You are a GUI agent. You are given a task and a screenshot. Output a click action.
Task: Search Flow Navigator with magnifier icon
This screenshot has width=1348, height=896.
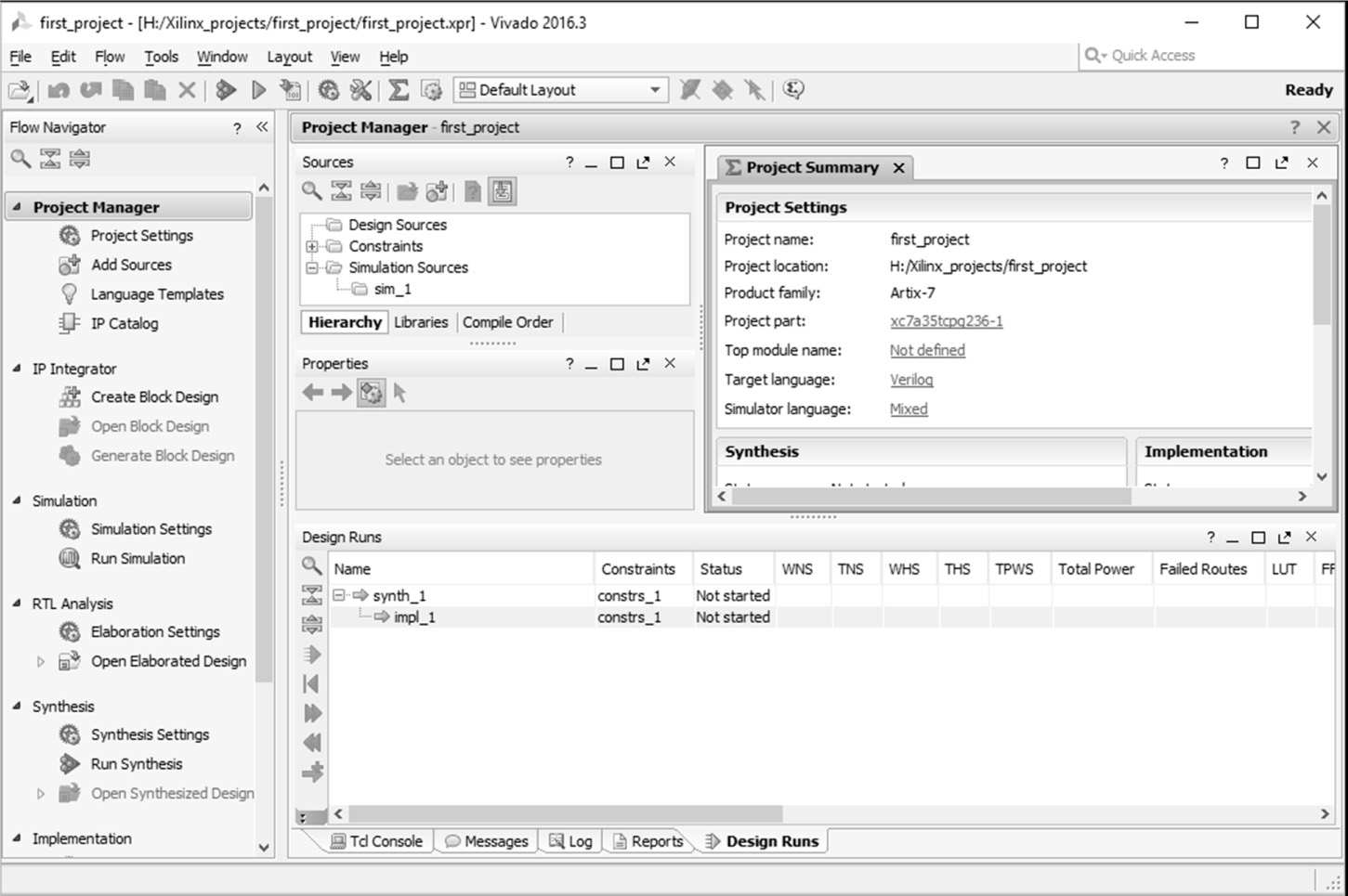pos(20,159)
